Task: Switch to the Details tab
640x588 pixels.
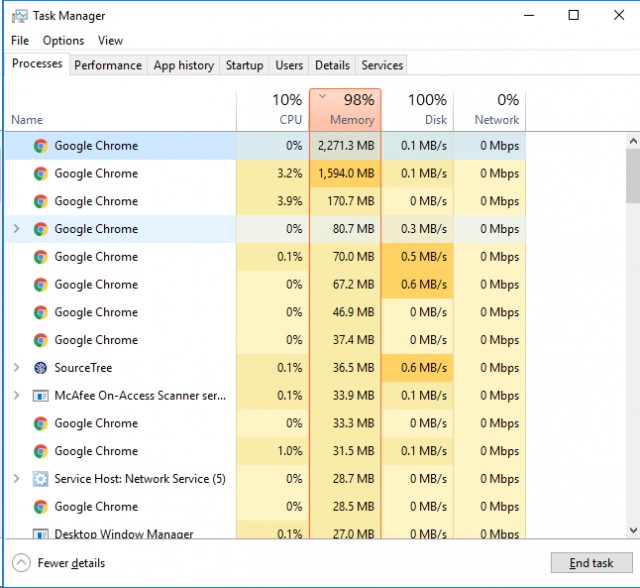Action: [332, 65]
